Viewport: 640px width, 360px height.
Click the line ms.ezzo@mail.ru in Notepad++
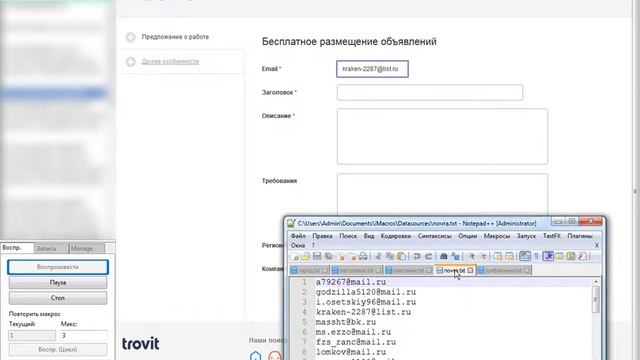(353, 332)
